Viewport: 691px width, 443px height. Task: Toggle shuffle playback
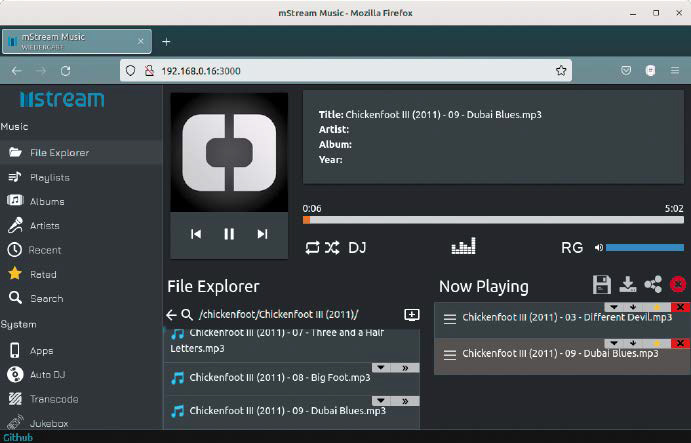click(332, 247)
